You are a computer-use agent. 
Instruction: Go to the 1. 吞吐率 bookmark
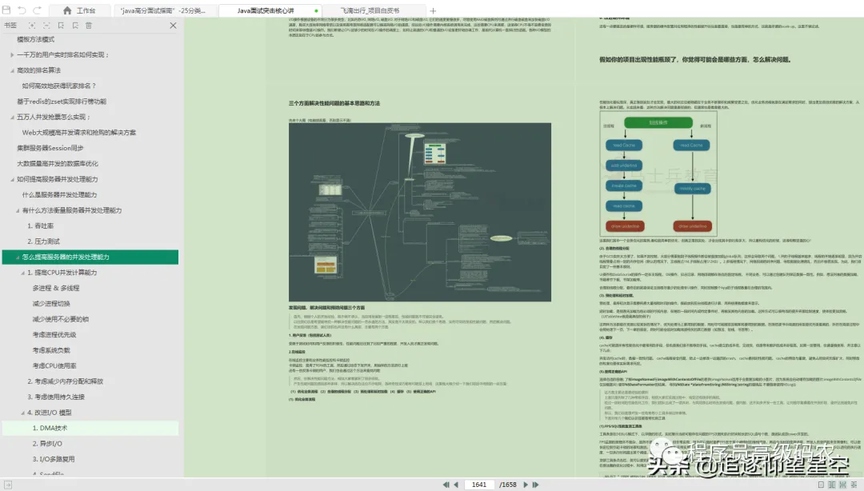pyautogui.click(x=41, y=226)
